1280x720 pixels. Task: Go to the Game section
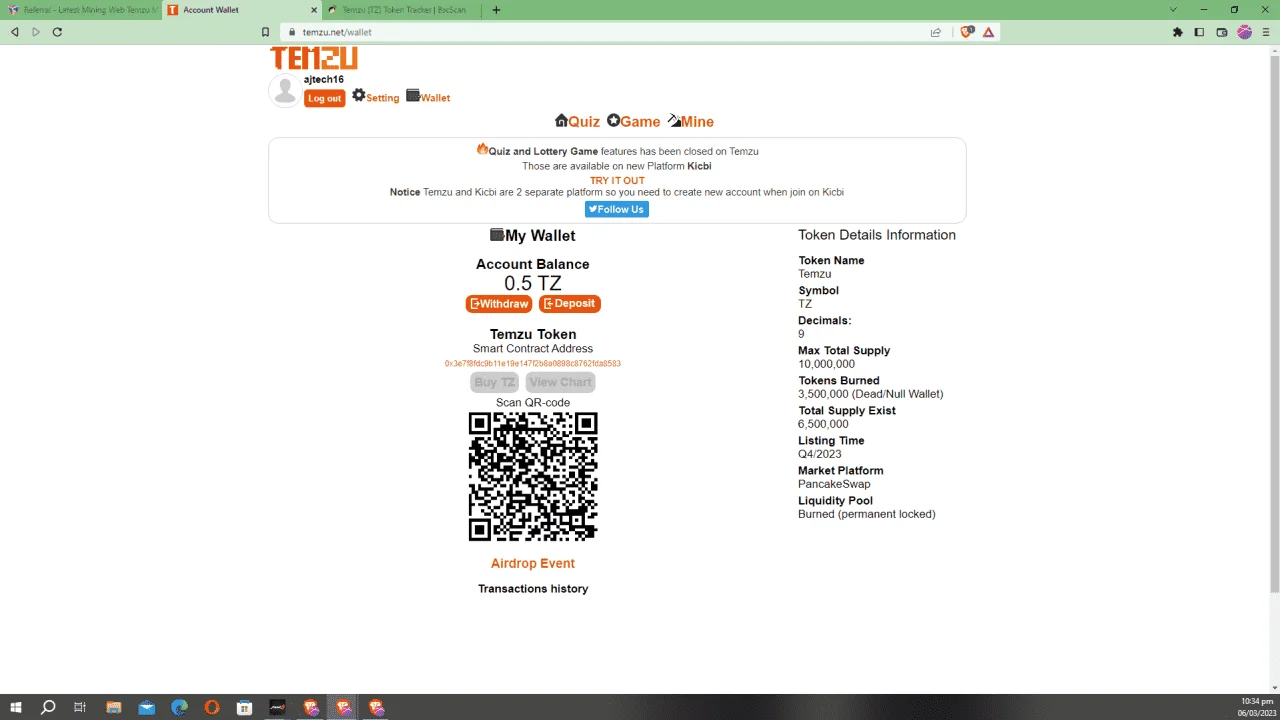coord(633,121)
